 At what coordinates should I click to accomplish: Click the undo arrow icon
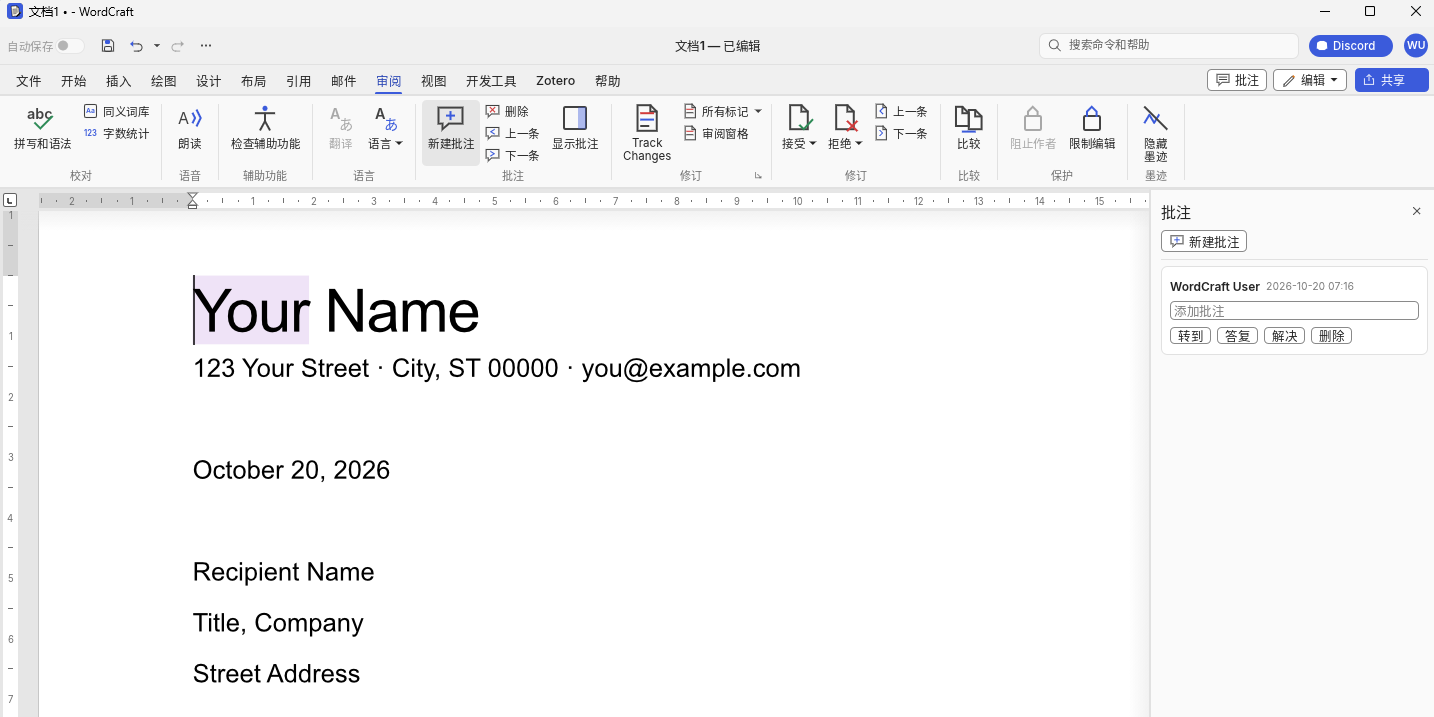137,46
